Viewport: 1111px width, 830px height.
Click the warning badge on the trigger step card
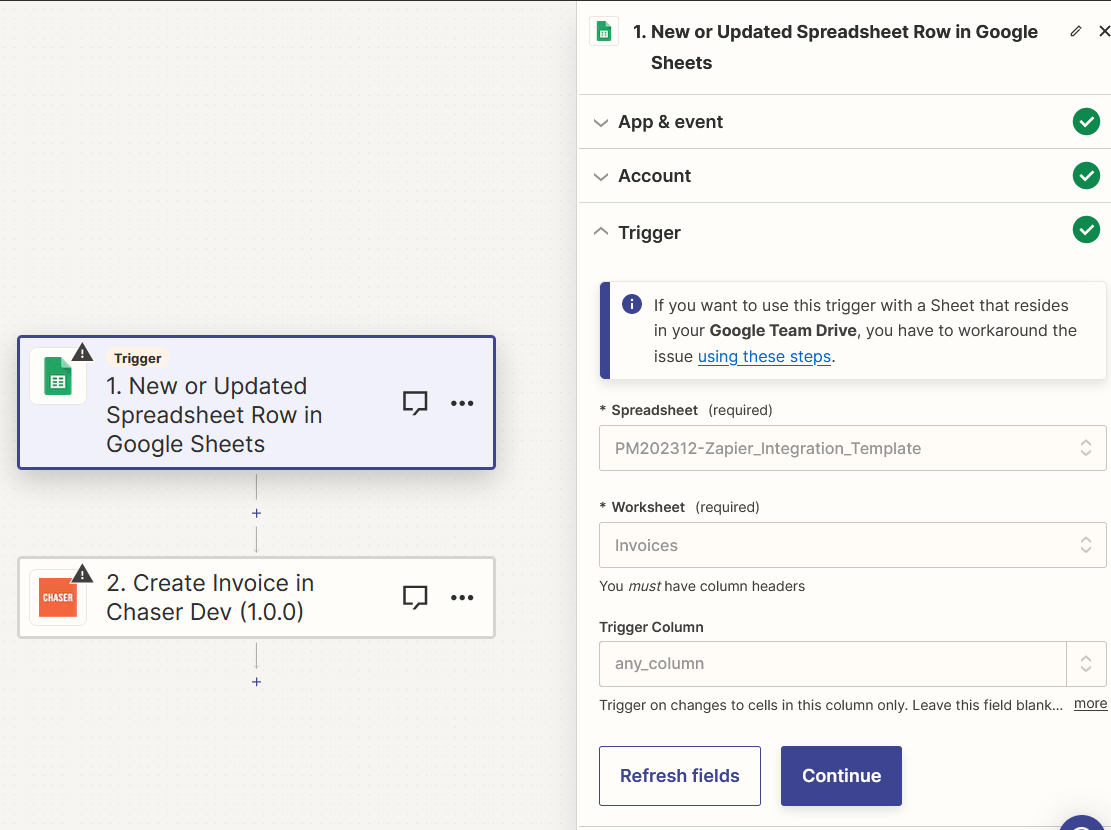tap(82, 352)
